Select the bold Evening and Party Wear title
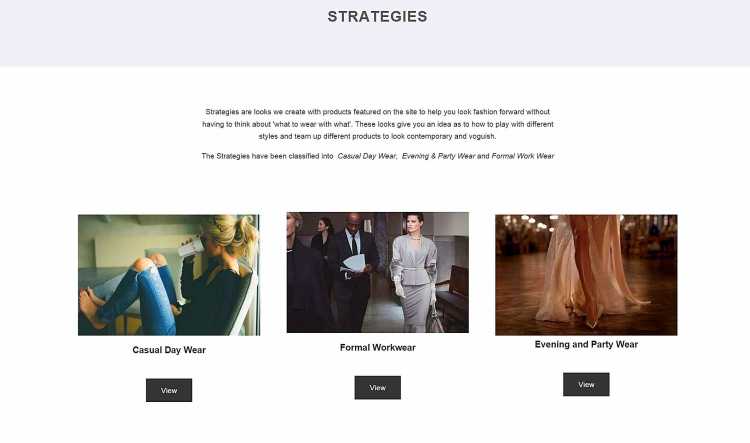 pos(586,344)
